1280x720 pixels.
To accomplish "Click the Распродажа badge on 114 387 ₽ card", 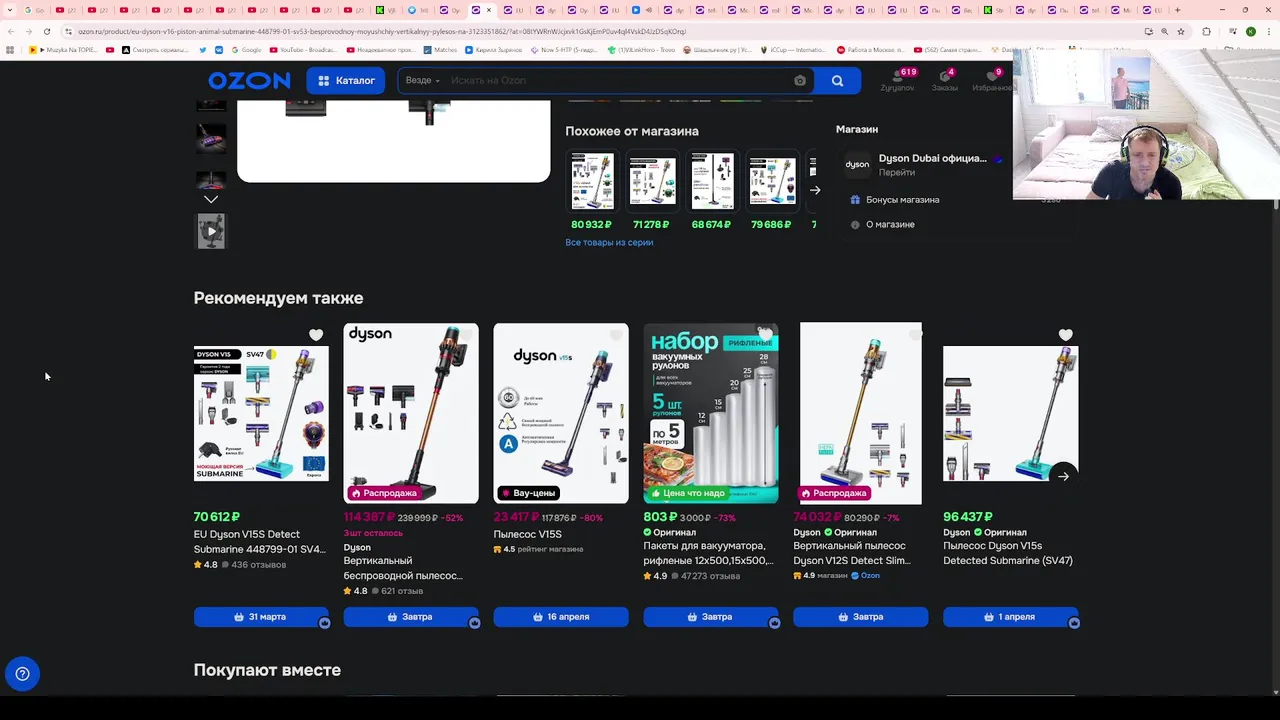I will click(x=384, y=493).
